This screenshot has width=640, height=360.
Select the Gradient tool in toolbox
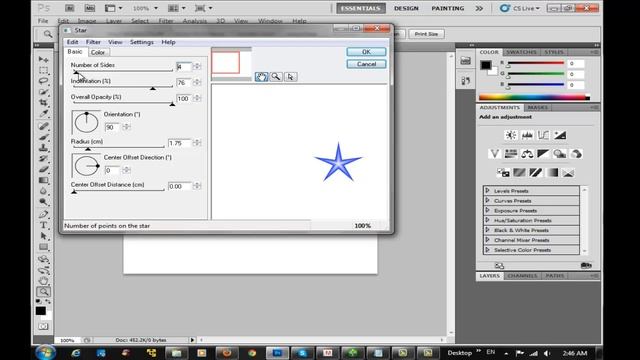click(43, 180)
